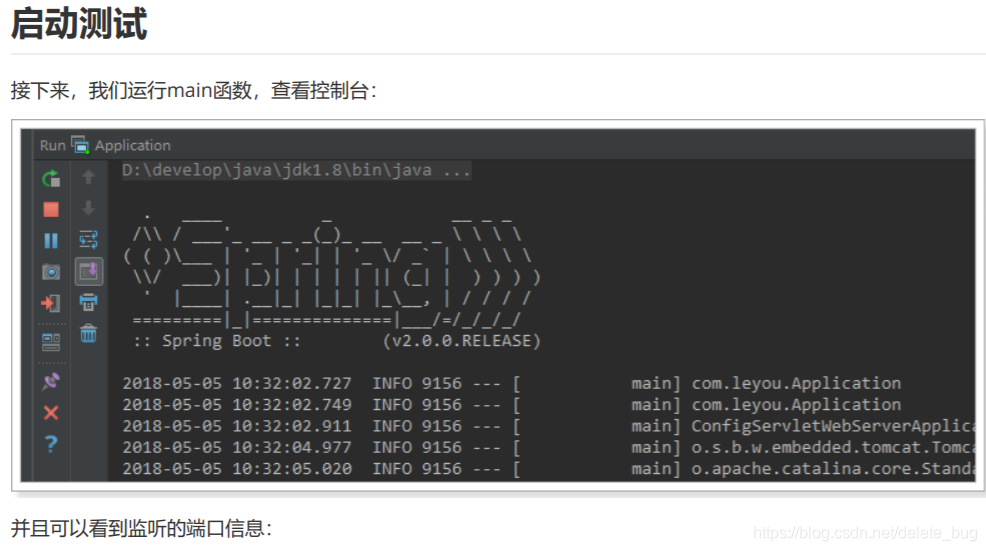Screen dimensions: 986x551
Task: Click the up stack trace arrow
Action: pyautogui.click(x=89, y=177)
